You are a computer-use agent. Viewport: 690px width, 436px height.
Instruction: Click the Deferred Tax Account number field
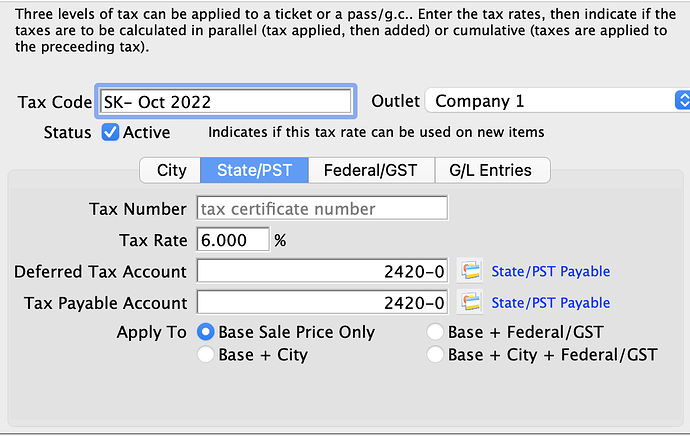[322, 271]
